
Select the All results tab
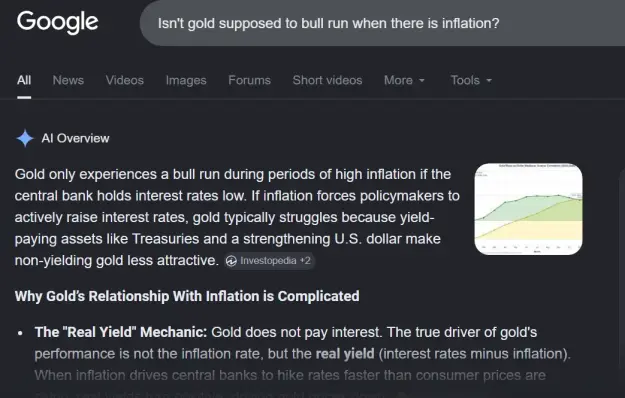click(24, 80)
